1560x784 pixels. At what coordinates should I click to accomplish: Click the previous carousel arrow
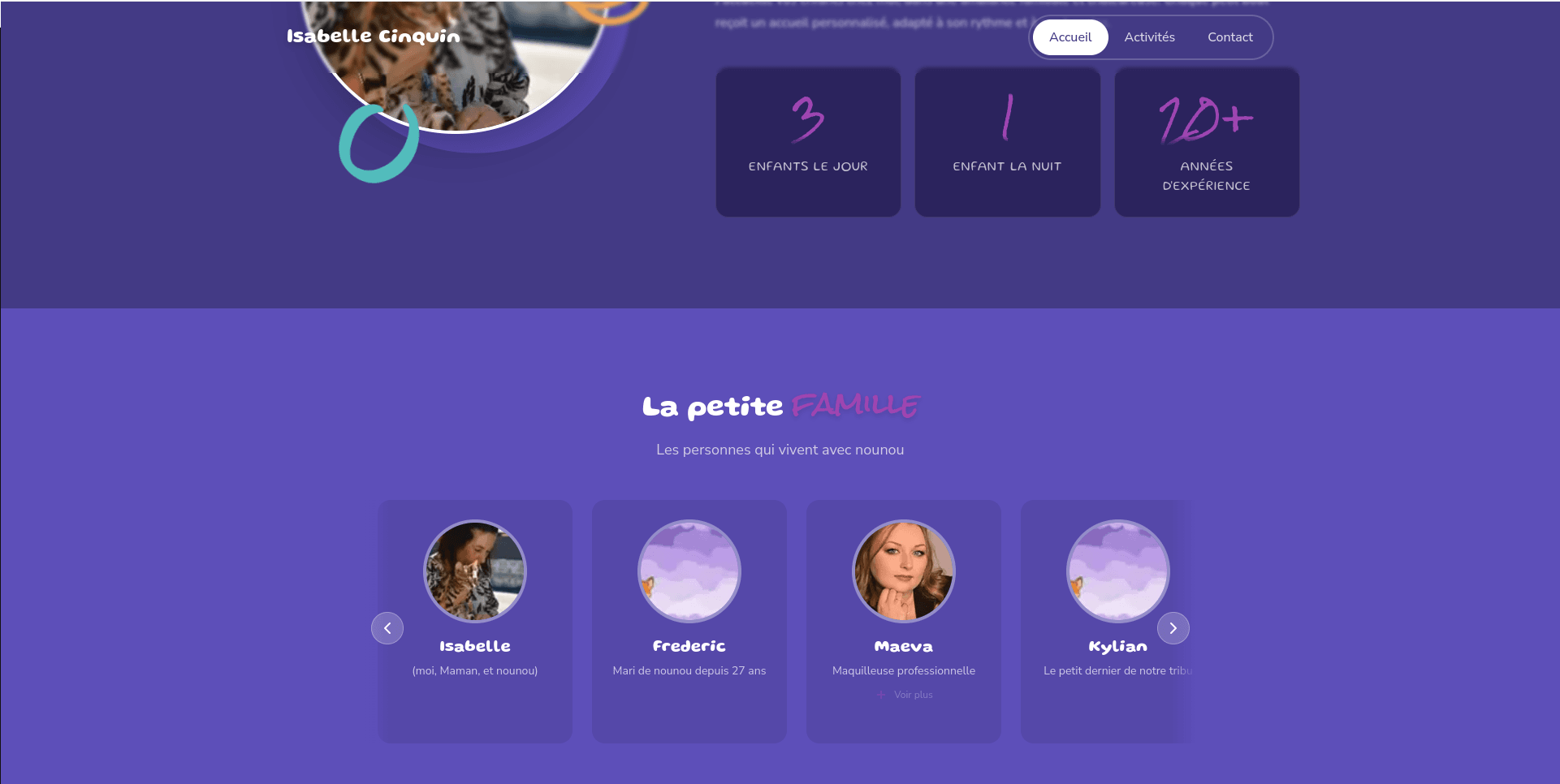pyautogui.click(x=387, y=628)
